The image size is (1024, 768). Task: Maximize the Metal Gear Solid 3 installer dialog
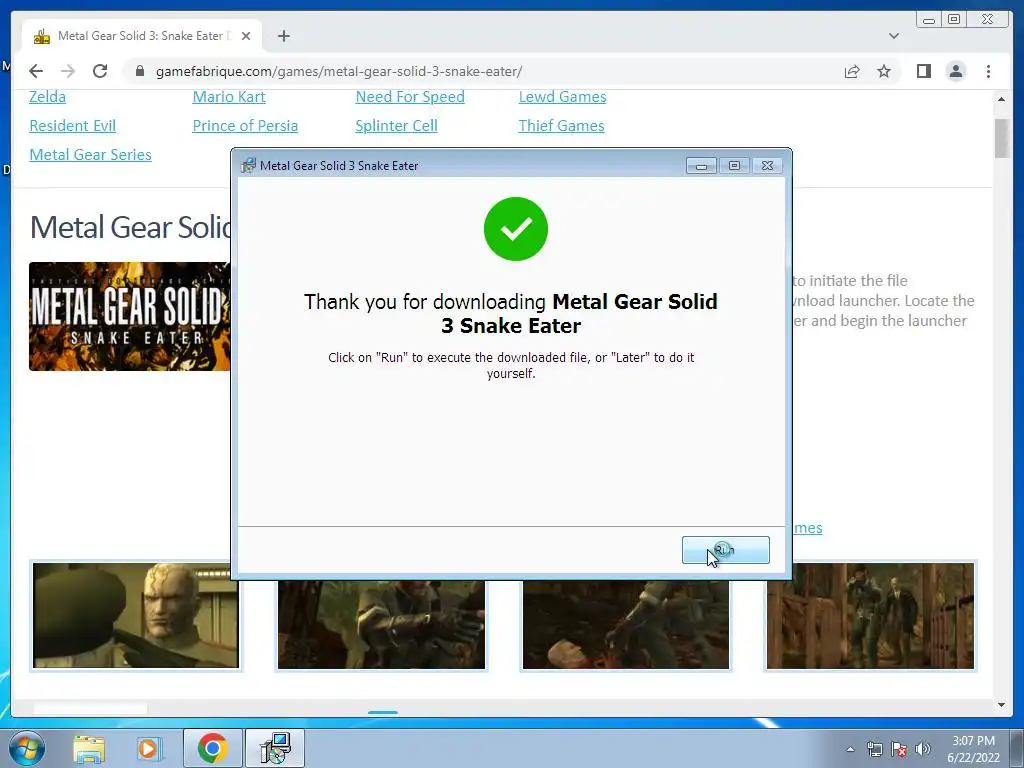coord(734,166)
